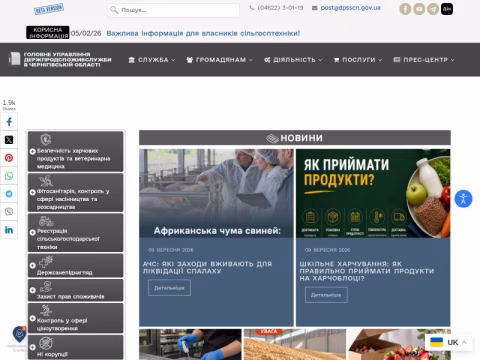Image resolution: width=480 pixels, height=360 pixels.
Task: Open the strawberries in boxes thumbnail
Action: (x=399, y=344)
